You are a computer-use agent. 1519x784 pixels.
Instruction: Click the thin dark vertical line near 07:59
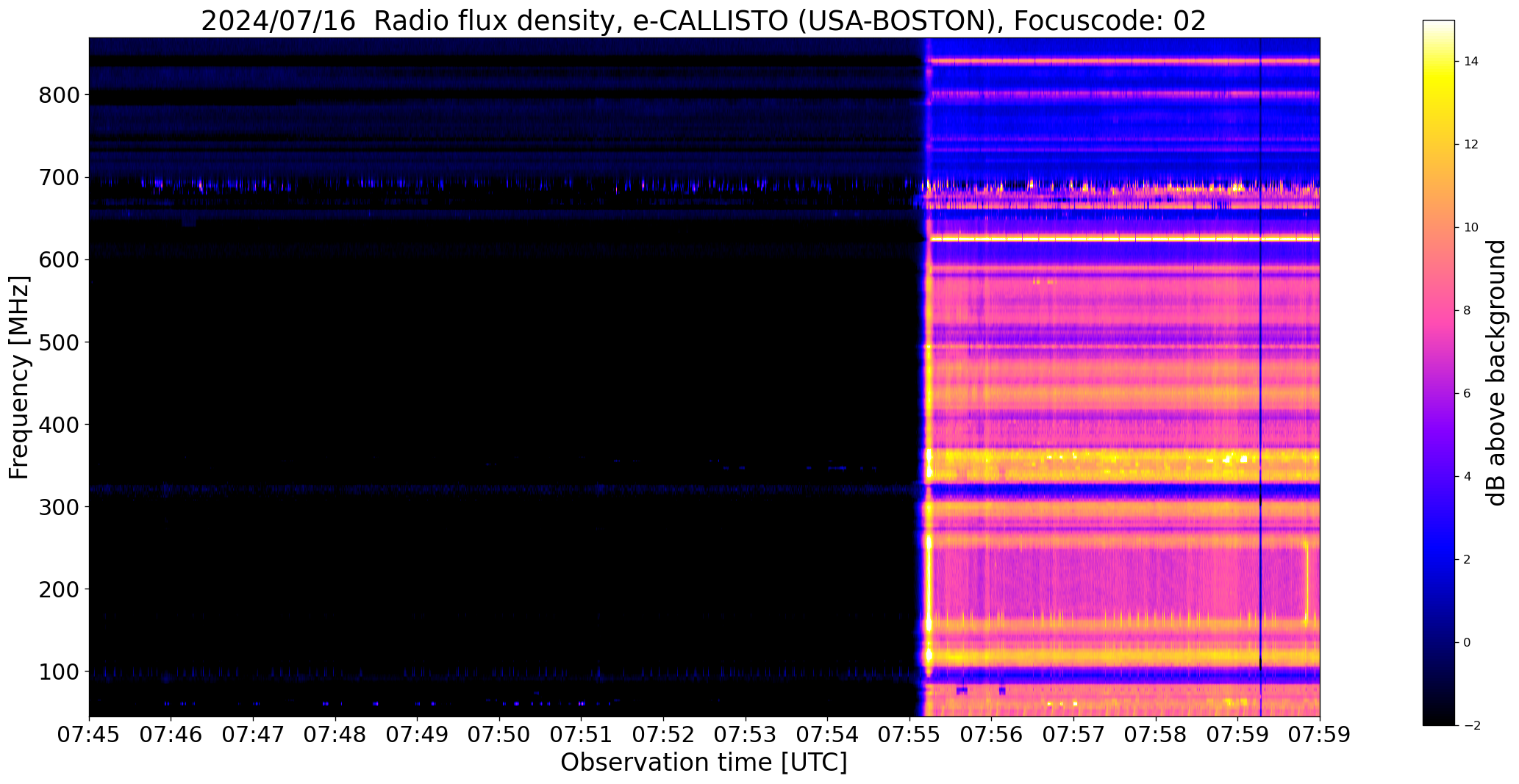(1261, 376)
